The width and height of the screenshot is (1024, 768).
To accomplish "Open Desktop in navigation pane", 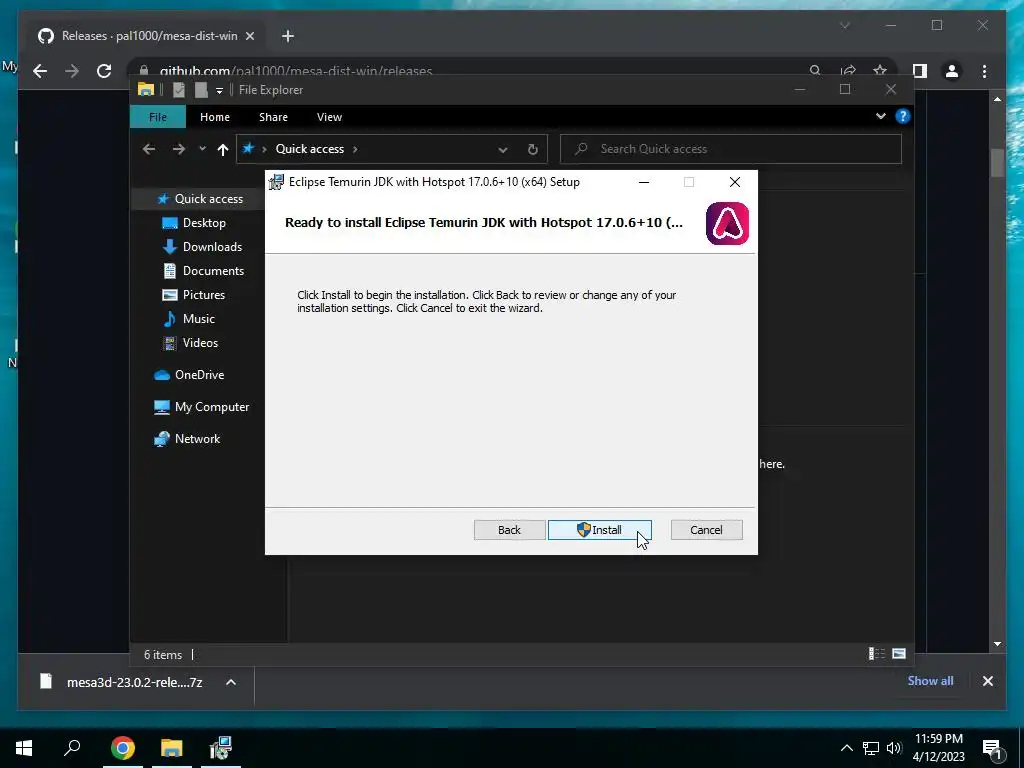I will click(204, 223).
